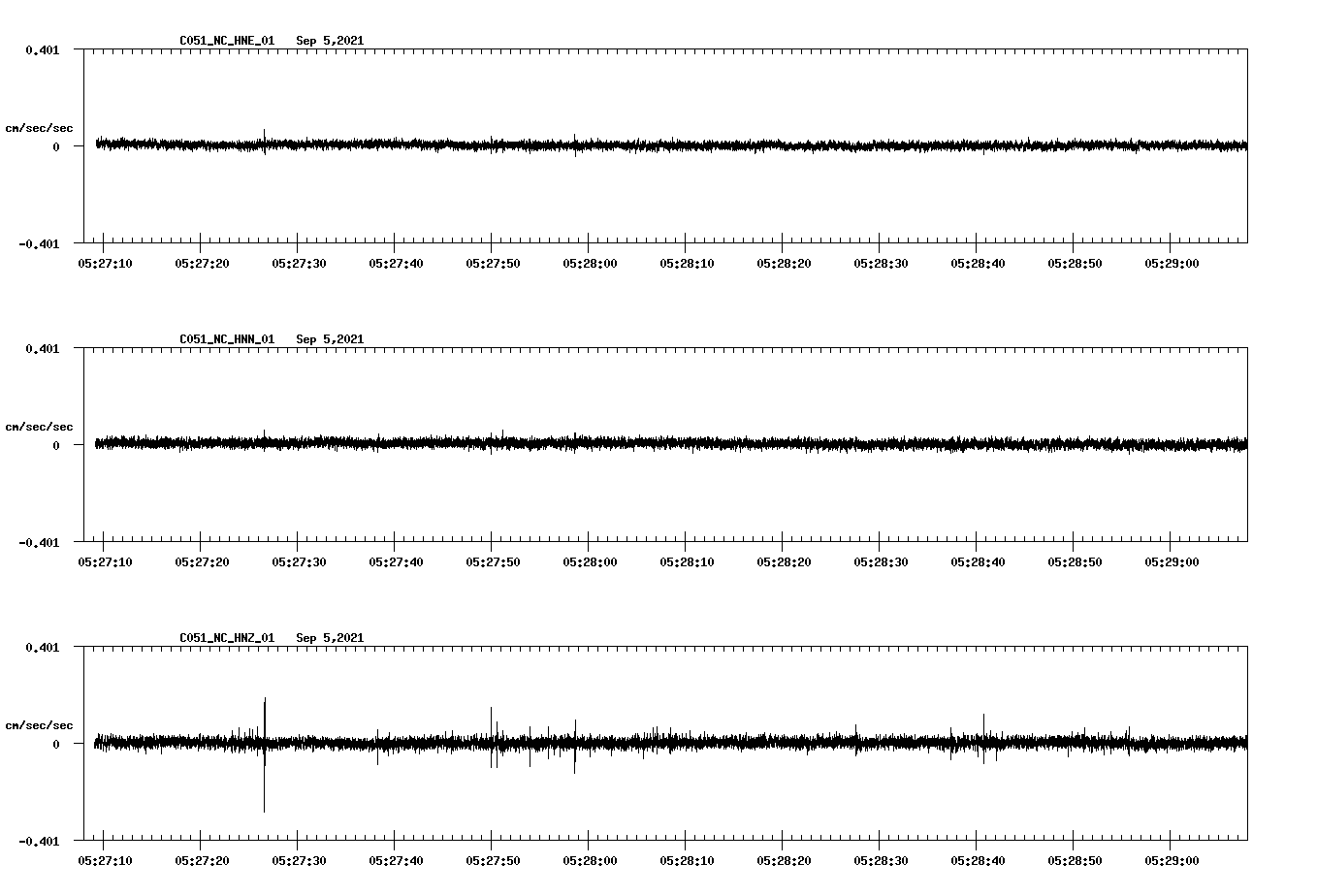The width and height of the screenshot is (1317, 896).
Task: Click the C051_NC_HNN_01 channel title
Action: tap(227, 339)
